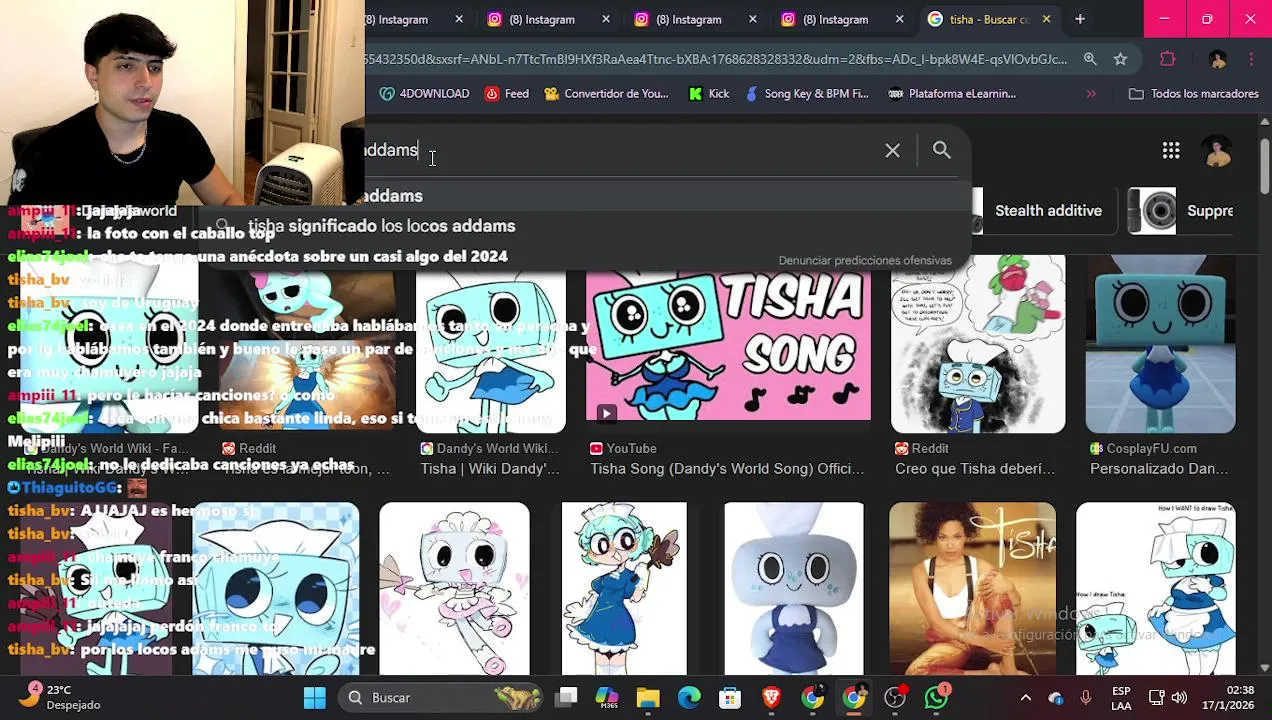Clear the Google search box text

click(892, 150)
